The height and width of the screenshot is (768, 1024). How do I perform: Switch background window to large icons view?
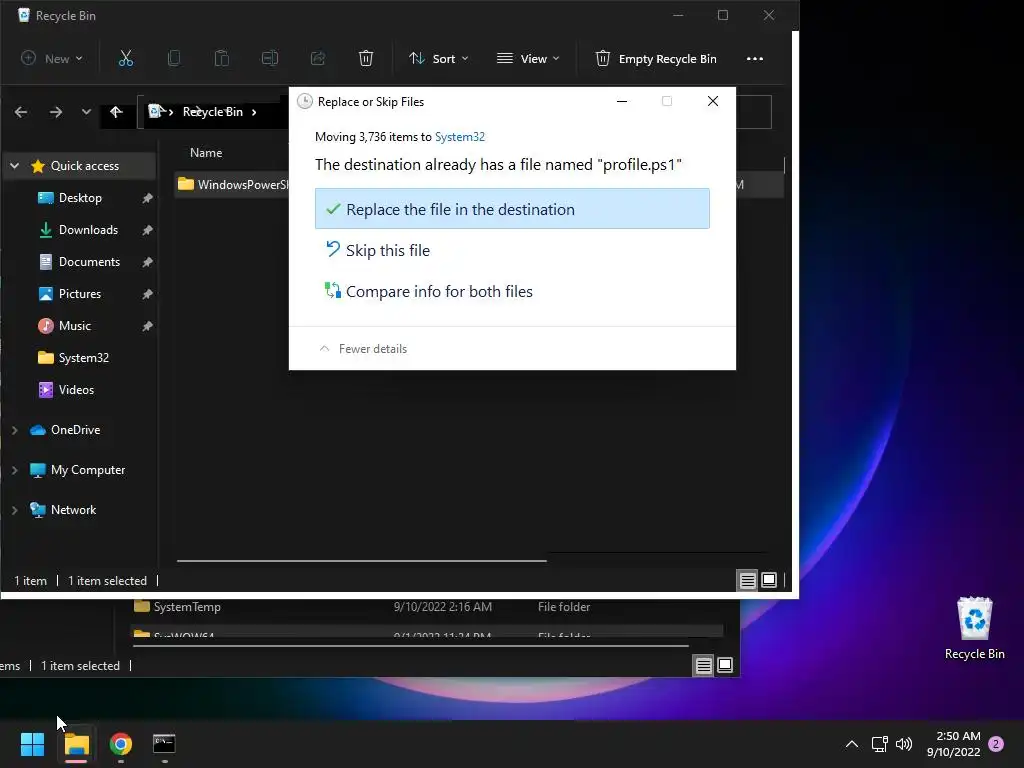click(725, 665)
